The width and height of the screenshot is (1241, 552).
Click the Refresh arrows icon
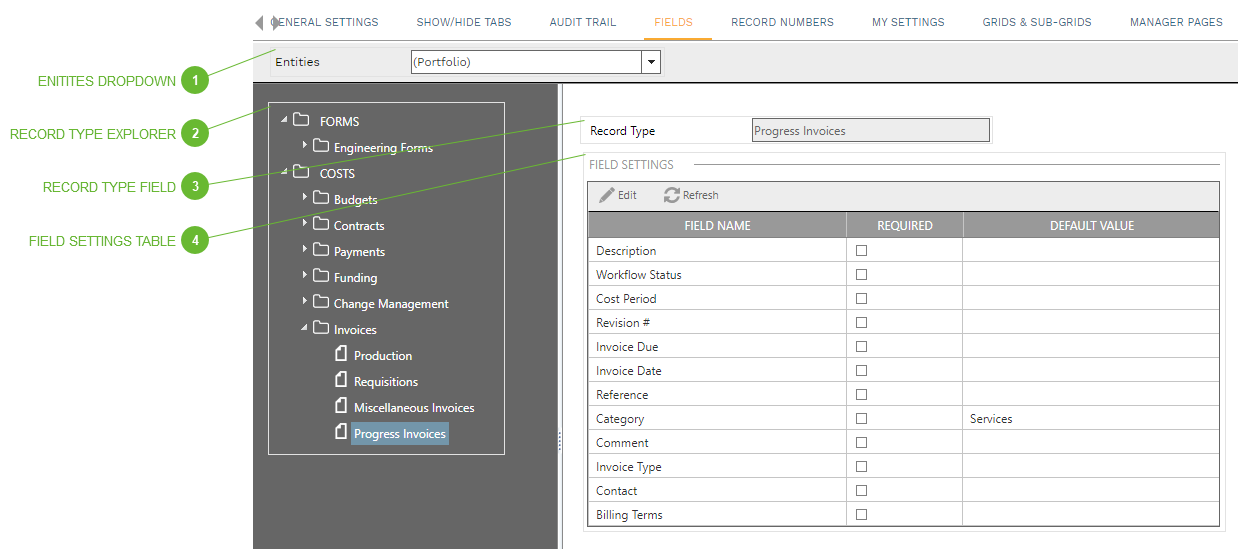(672, 196)
